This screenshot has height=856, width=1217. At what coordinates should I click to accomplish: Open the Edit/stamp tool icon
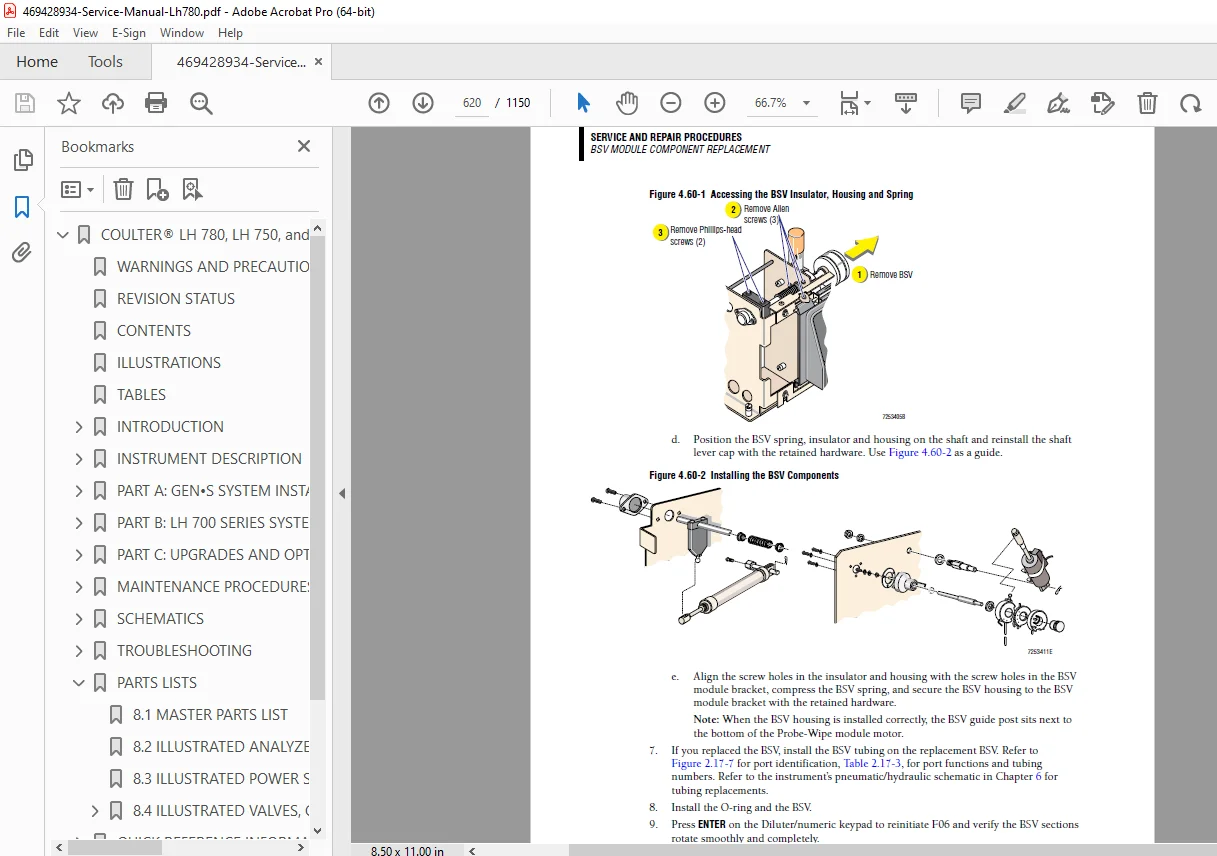[x=1102, y=103]
